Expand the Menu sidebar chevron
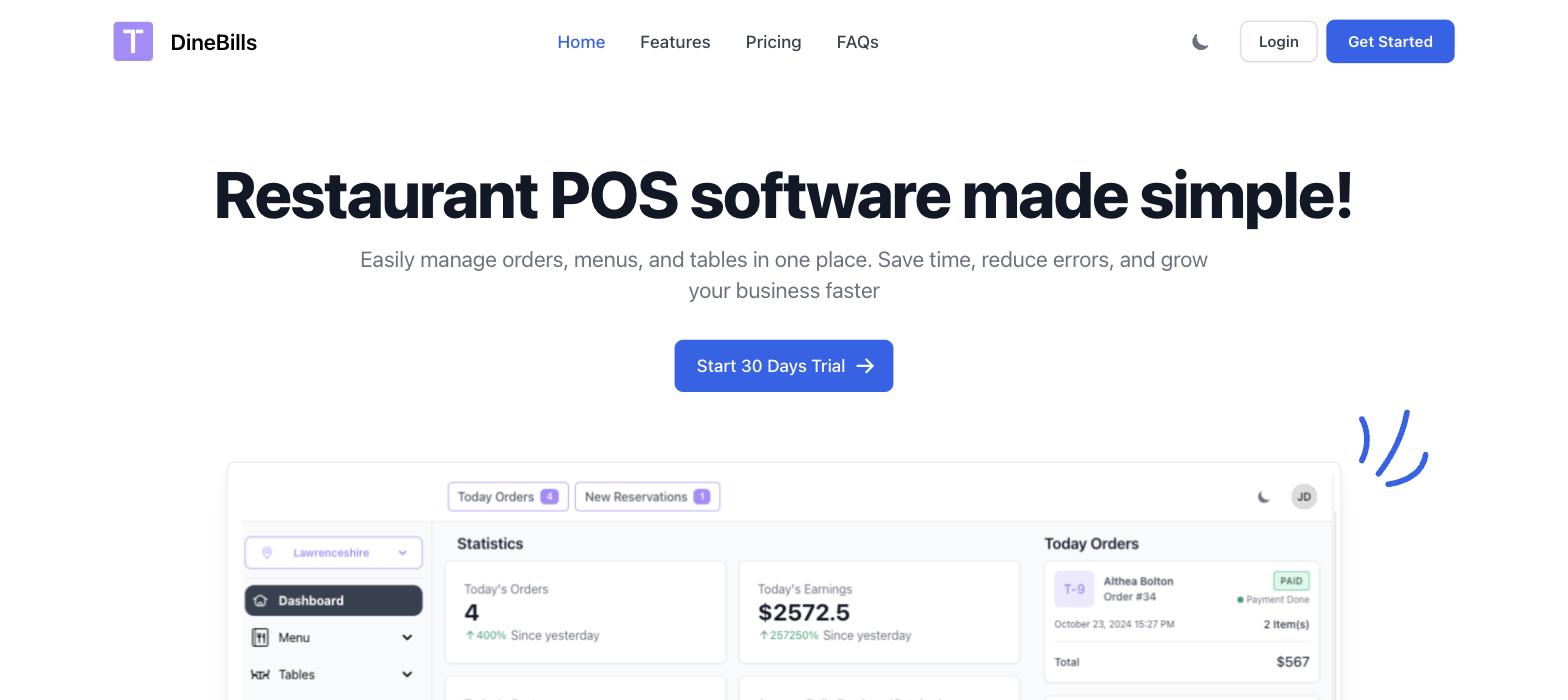Screen dimensions: 1568x700 pos(407,638)
